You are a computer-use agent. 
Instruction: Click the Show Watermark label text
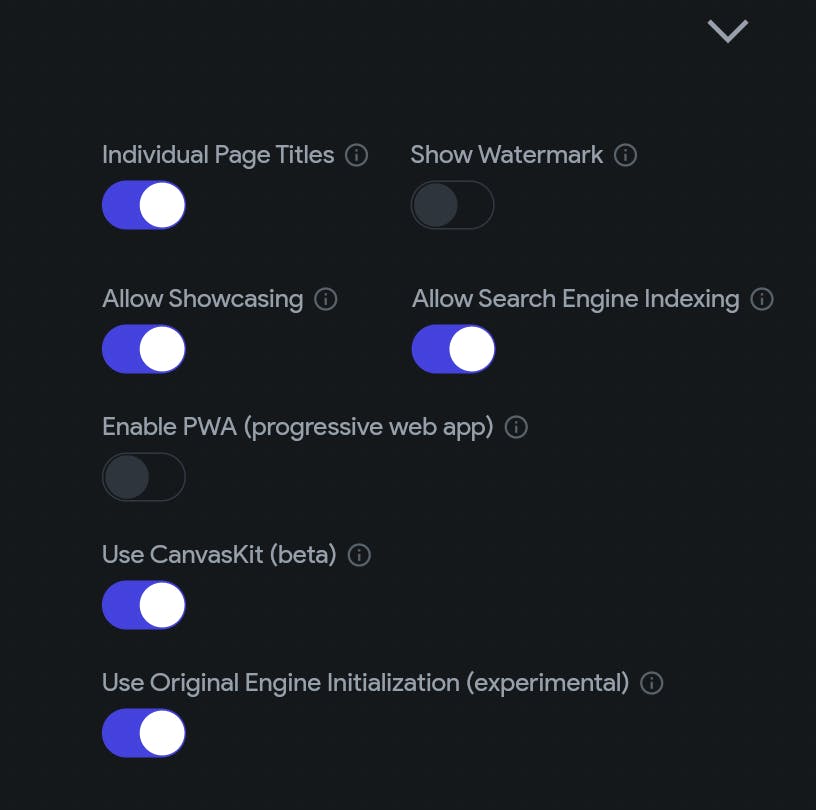coord(506,155)
